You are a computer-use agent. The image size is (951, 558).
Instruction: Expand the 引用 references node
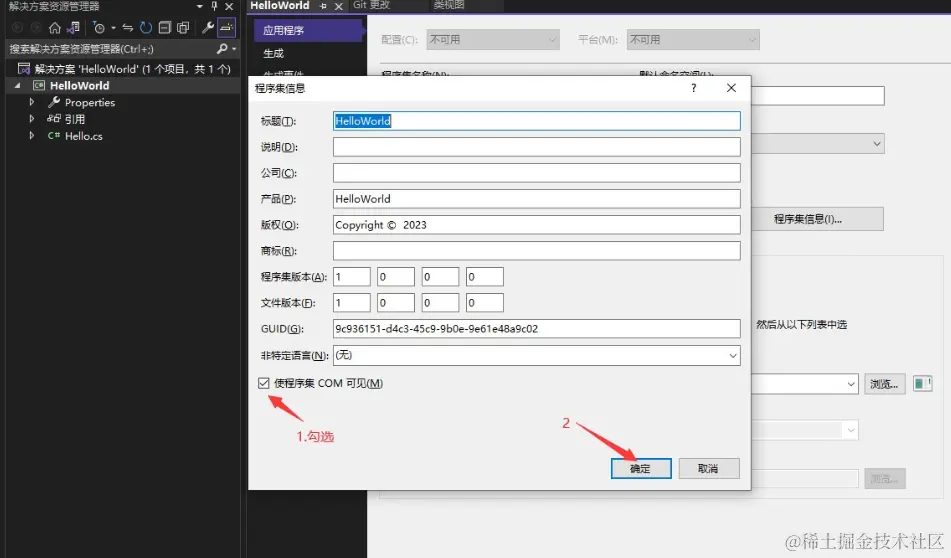point(32,119)
